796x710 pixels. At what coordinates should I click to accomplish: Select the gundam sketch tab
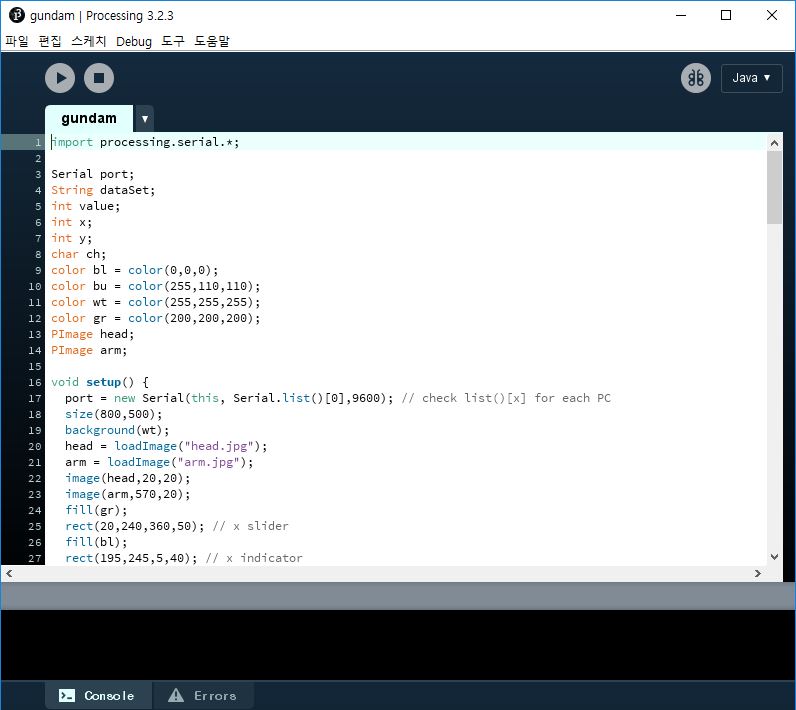point(89,118)
